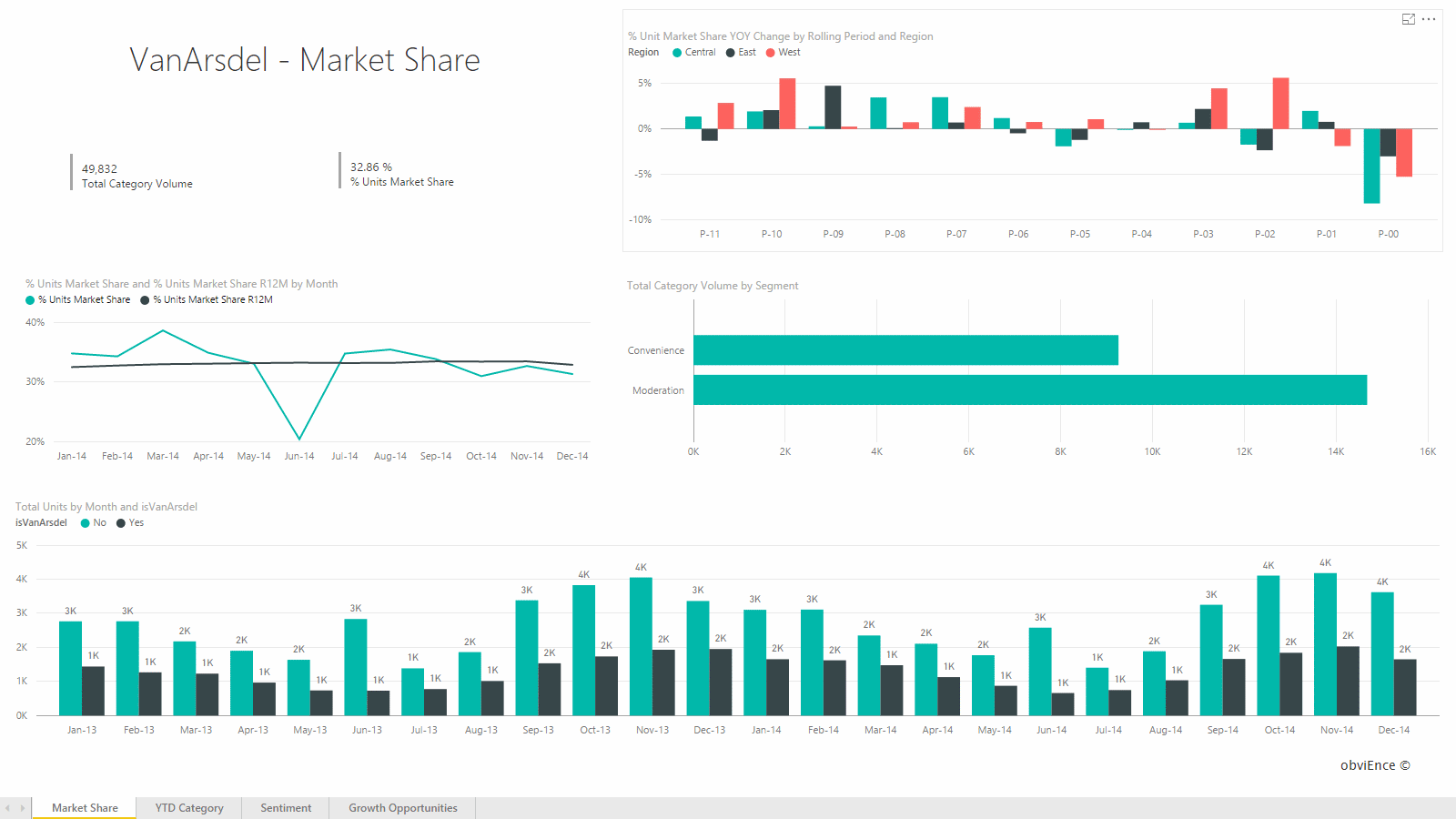The width and height of the screenshot is (1456, 819).
Task: Click the Total Category Volume by Segment title
Action: click(x=713, y=286)
